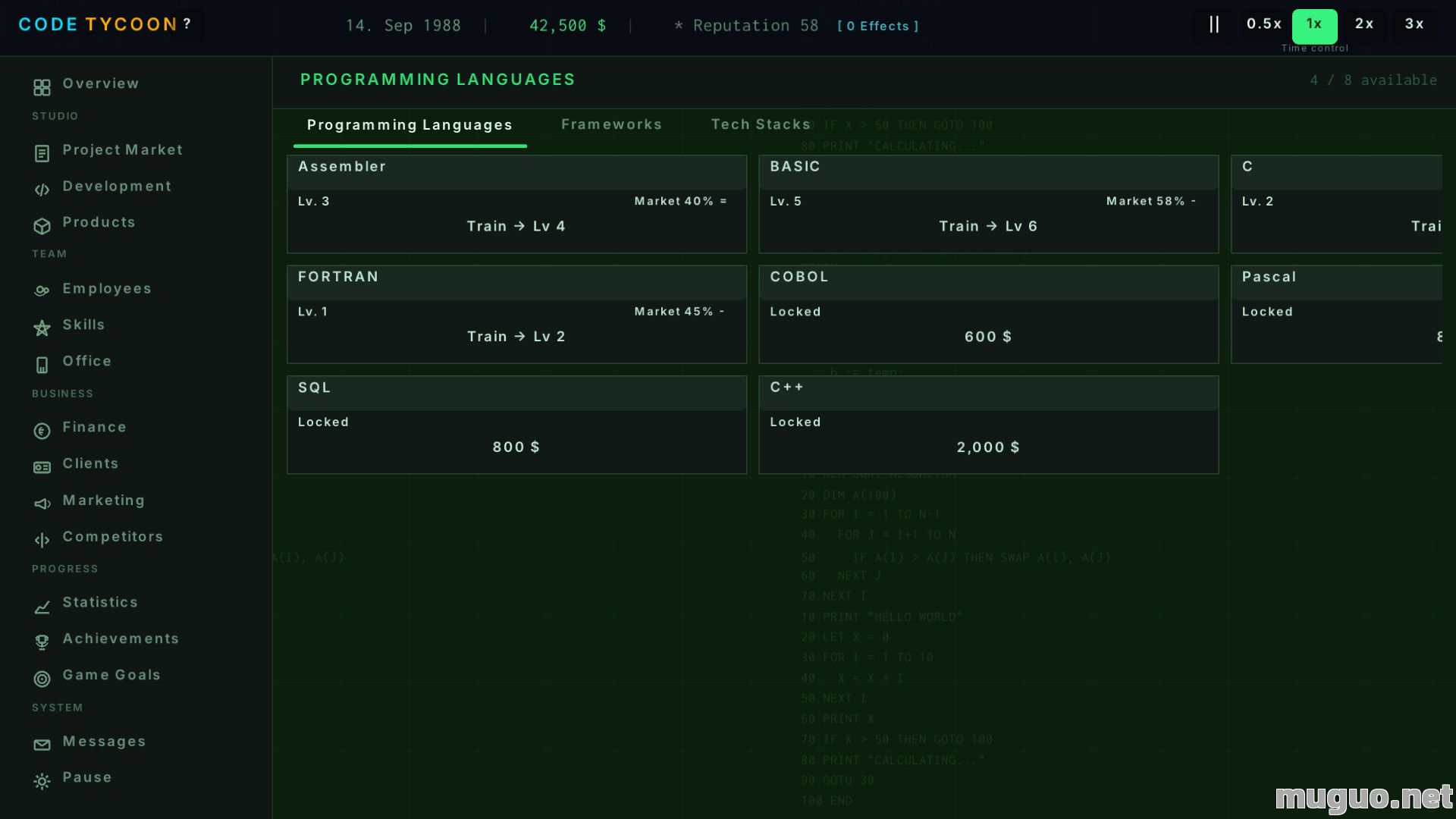Viewport: 1456px width, 819px height.
Task: Open Competitors in the sidebar
Action: coord(113,537)
